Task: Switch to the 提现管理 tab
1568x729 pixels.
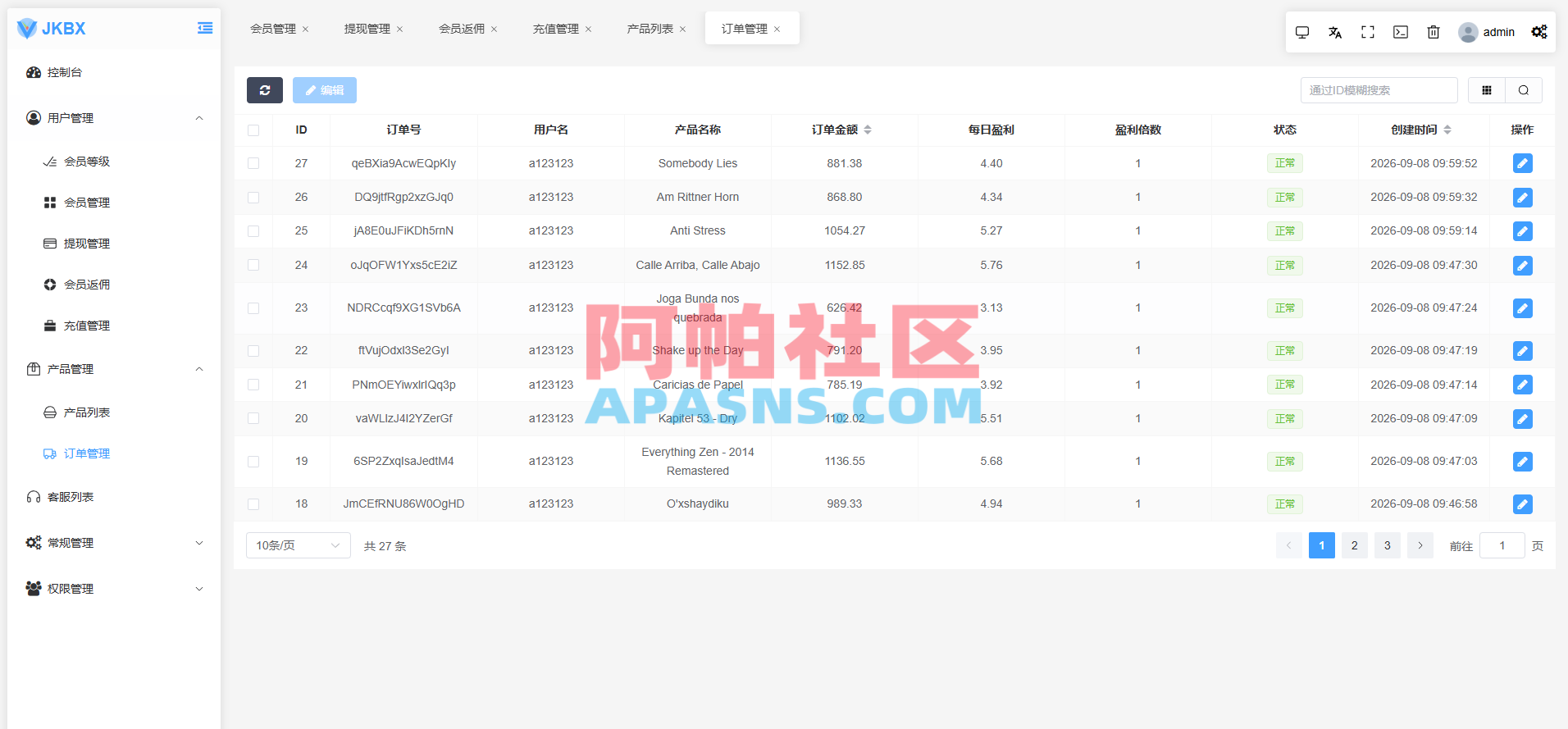Action: pos(367,29)
